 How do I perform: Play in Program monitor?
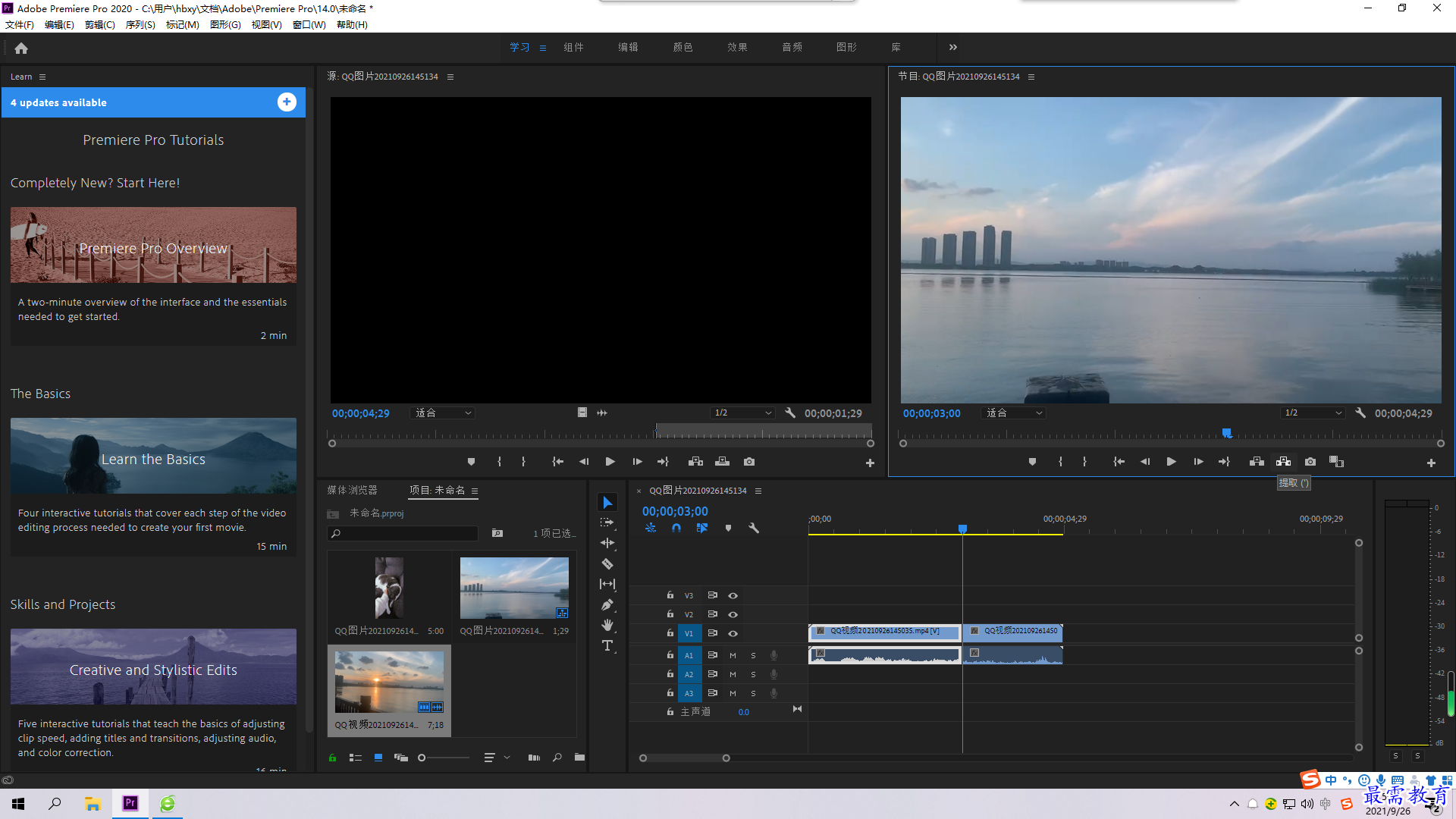point(1171,462)
